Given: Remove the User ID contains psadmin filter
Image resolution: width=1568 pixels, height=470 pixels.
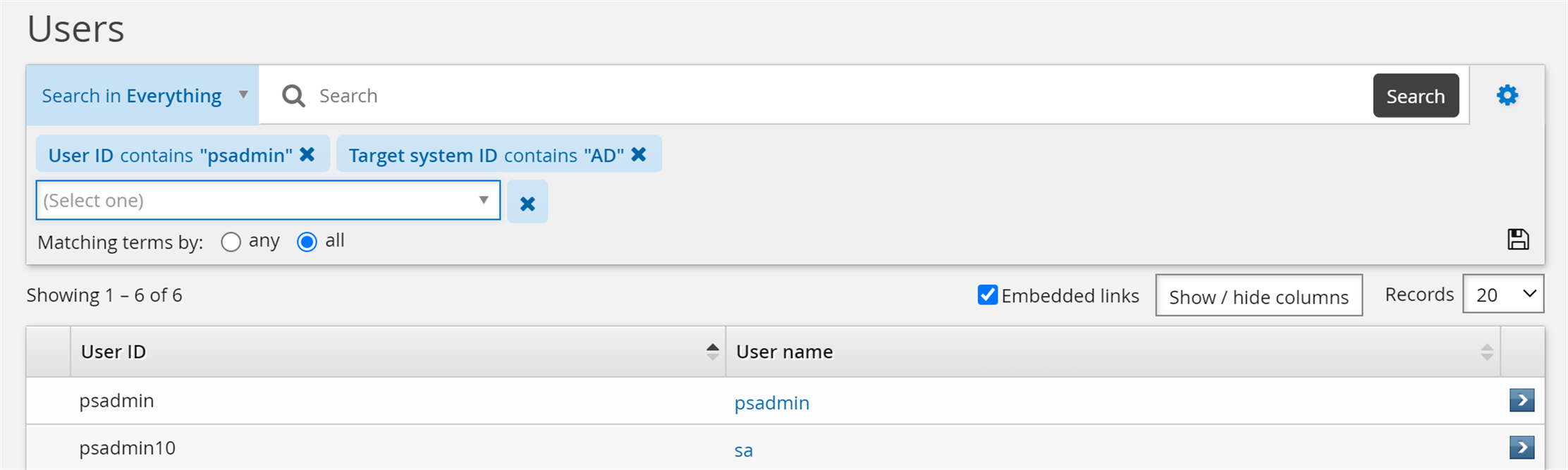Looking at the screenshot, I should pos(307,154).
